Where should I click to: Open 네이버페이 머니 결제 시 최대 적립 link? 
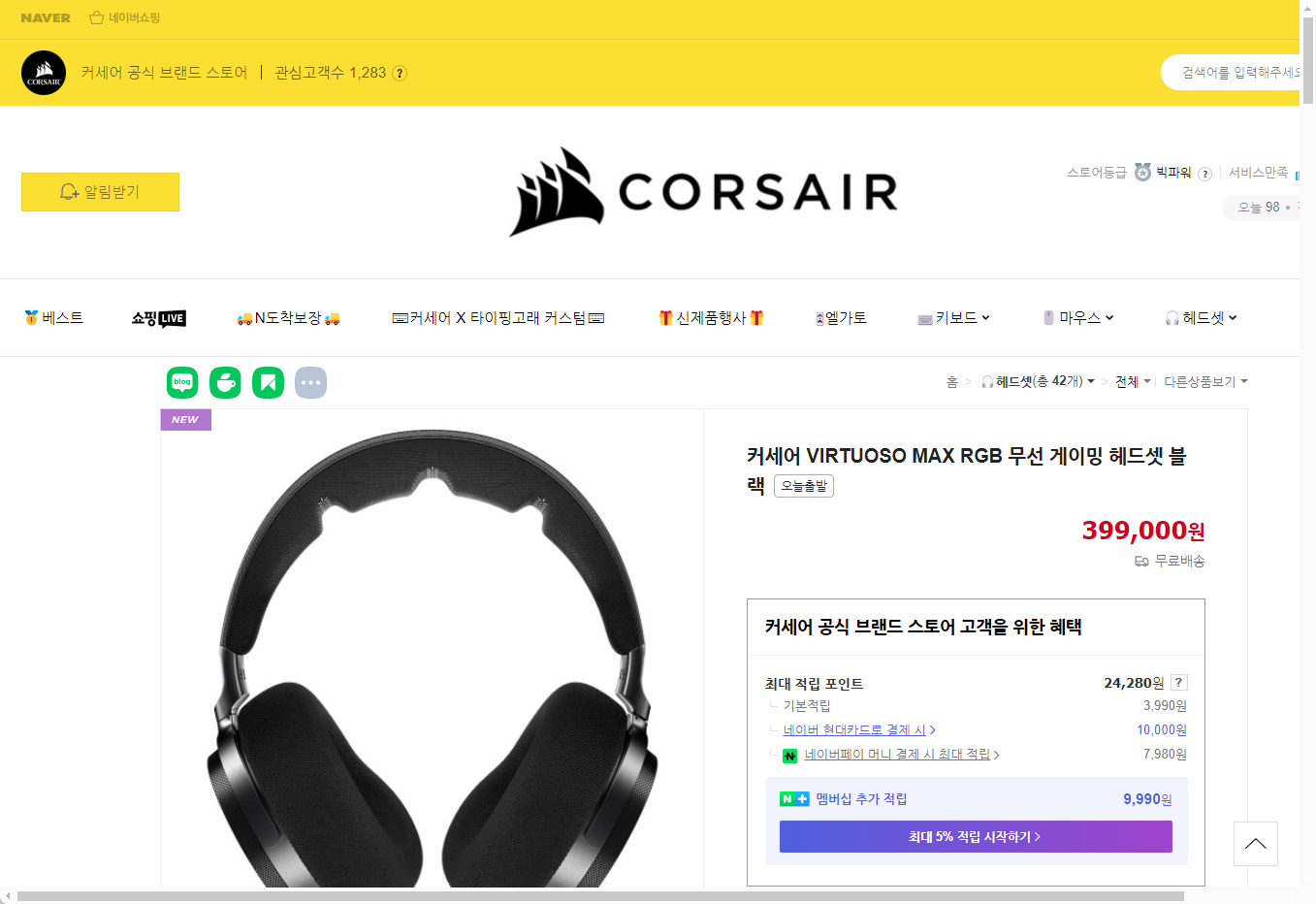pyautogui.click(x=902, y=755)
